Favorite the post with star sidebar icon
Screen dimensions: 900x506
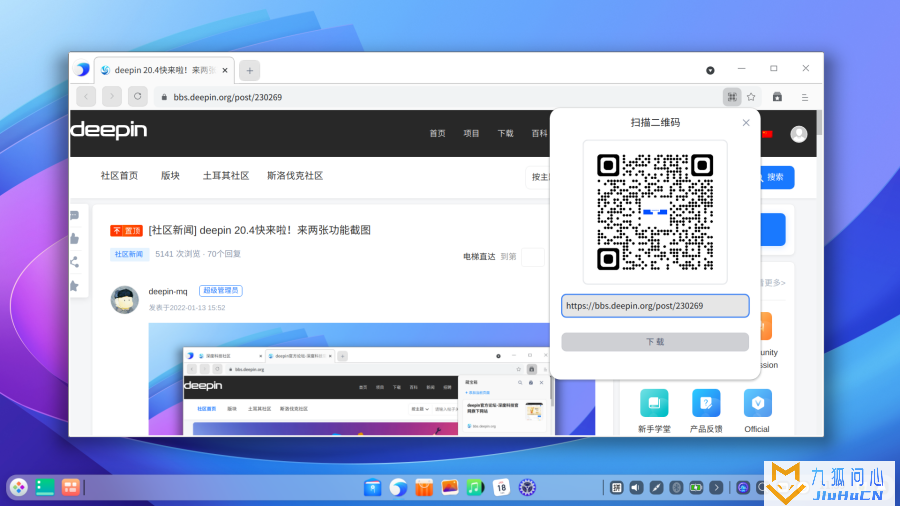pos(75,286)
